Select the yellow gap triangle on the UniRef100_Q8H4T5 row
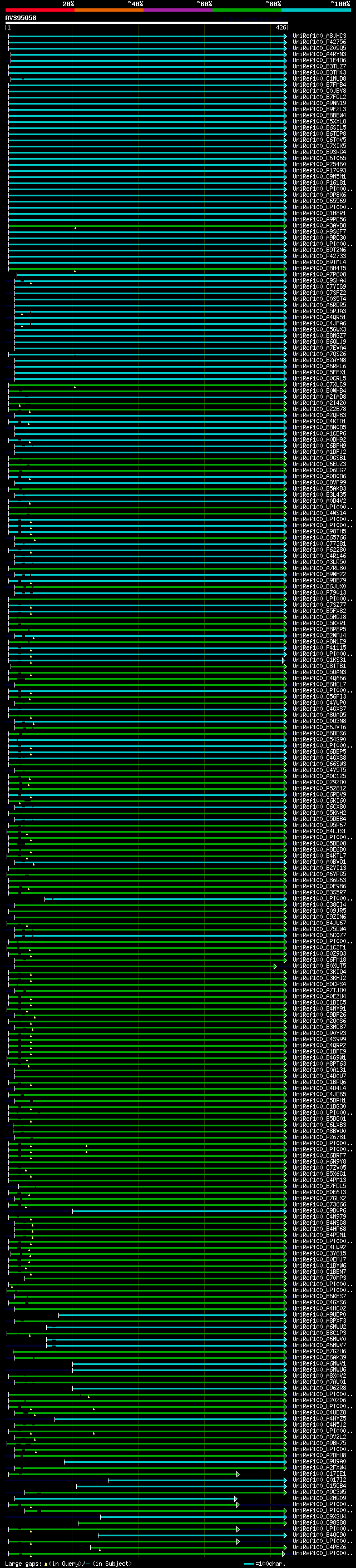The width and height of the screenshot is (356, 1568). point(75,270)
